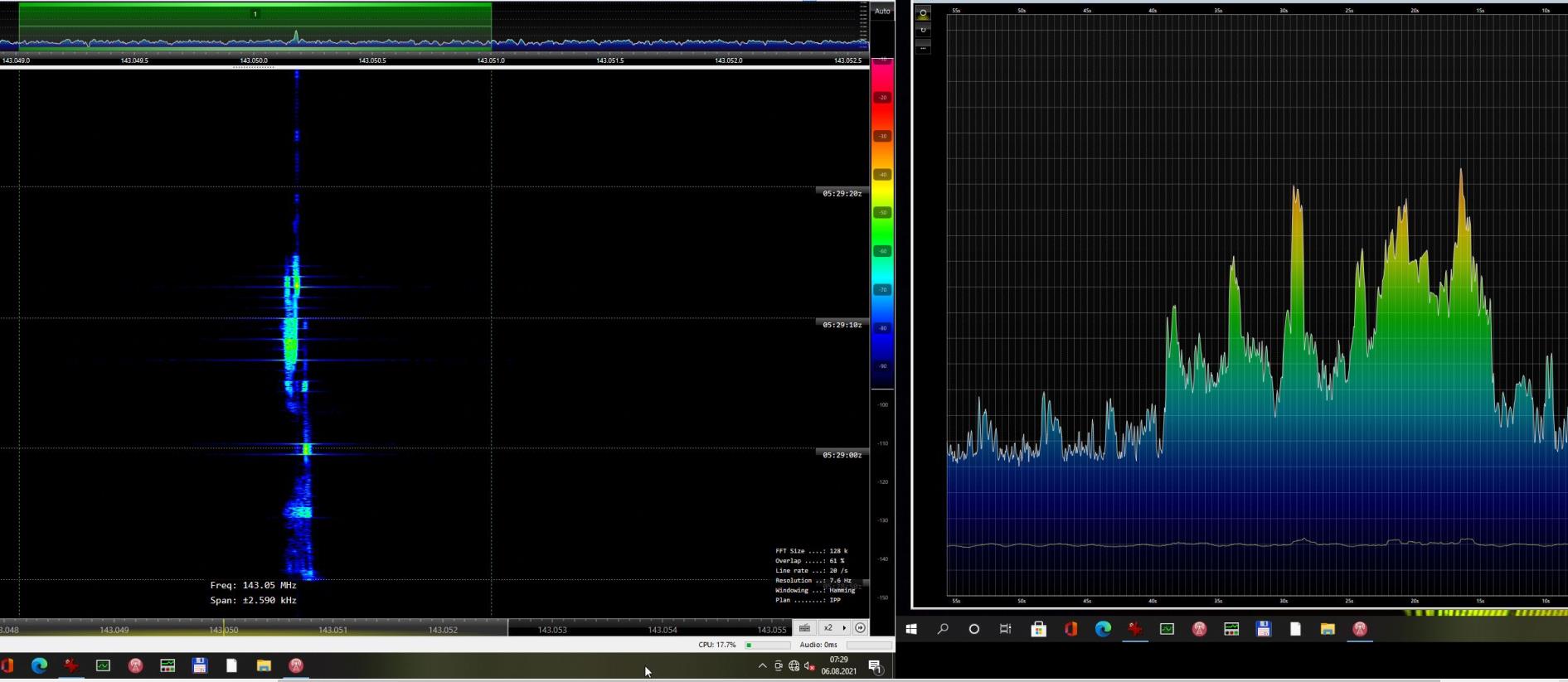Click the red bird app below the waterfall
The image size is (1568, 682).
coord(71,665)
